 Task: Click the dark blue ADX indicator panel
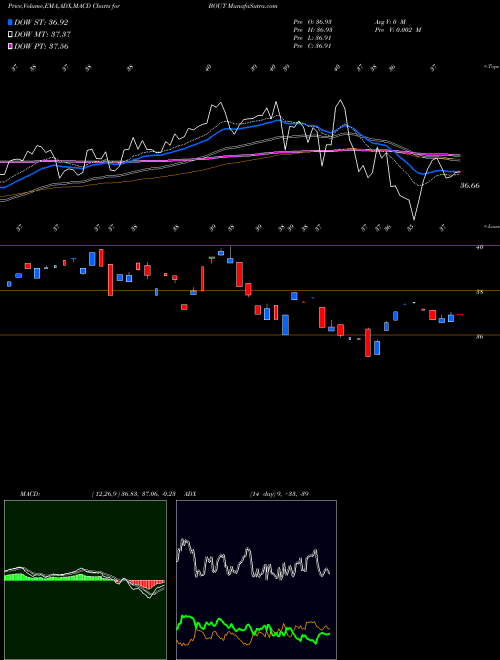click(x=256, y=580)
